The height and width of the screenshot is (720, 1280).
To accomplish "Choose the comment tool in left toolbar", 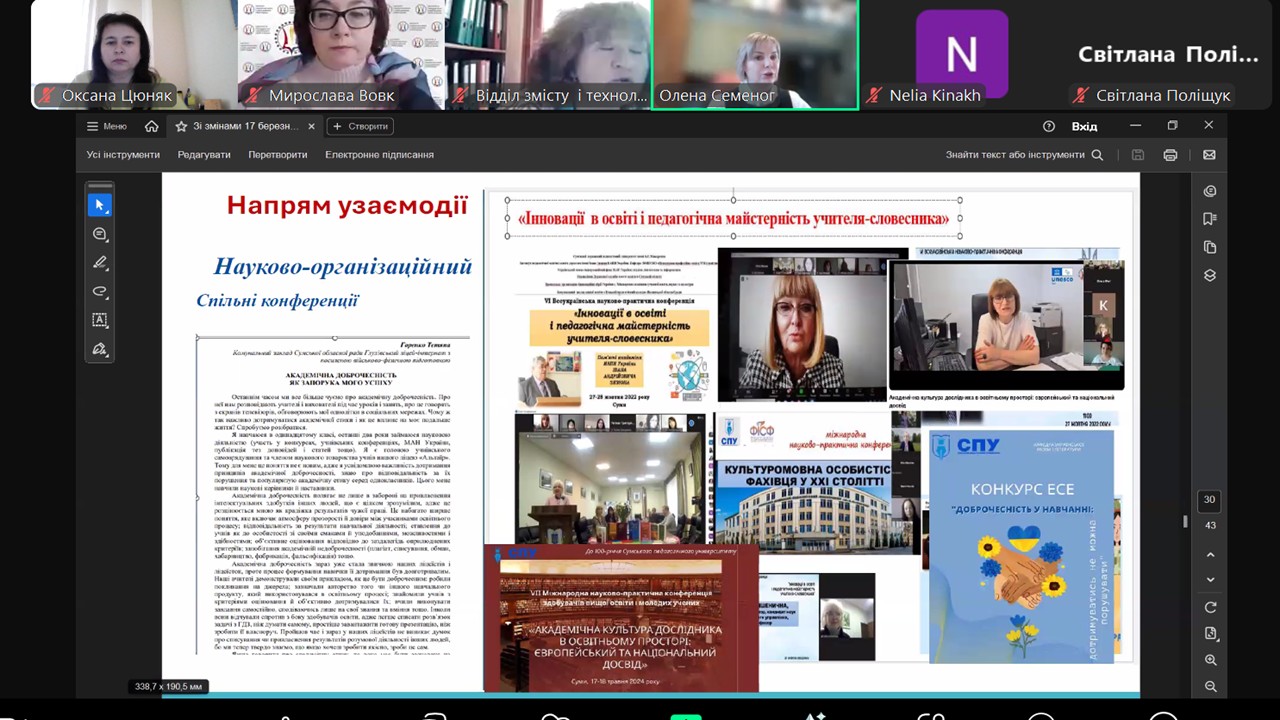I will pos(99,234).
